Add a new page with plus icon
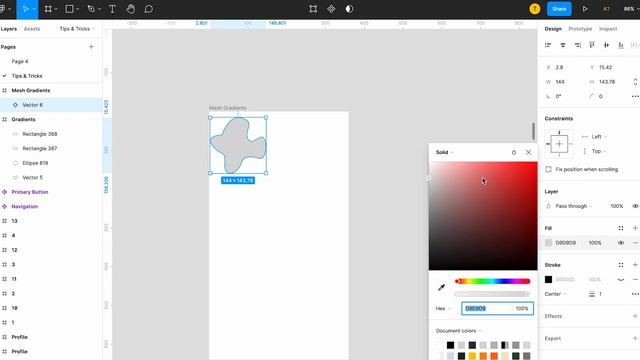640x360 pixels. 91,47
